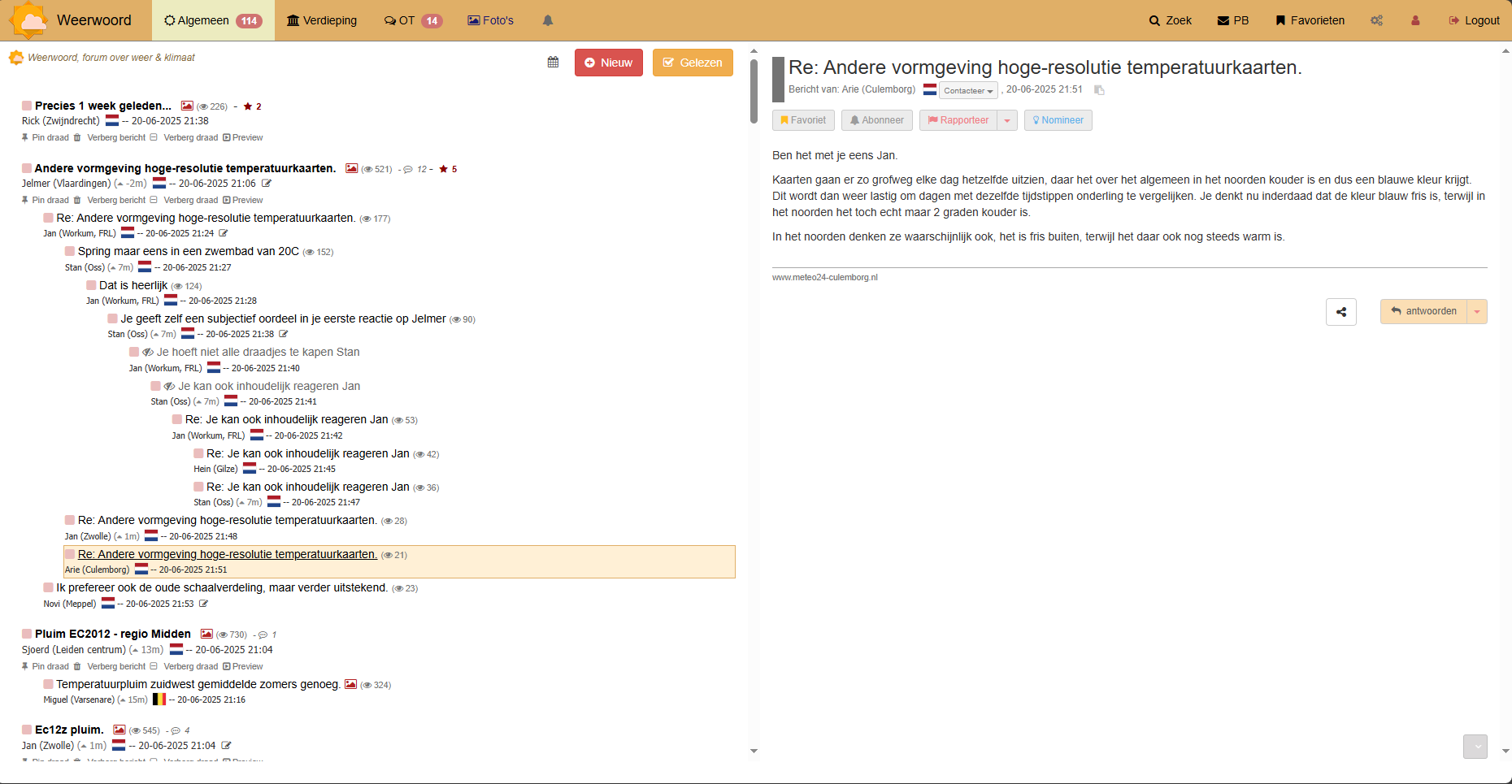Open the user profile icon

[1415, 20]
